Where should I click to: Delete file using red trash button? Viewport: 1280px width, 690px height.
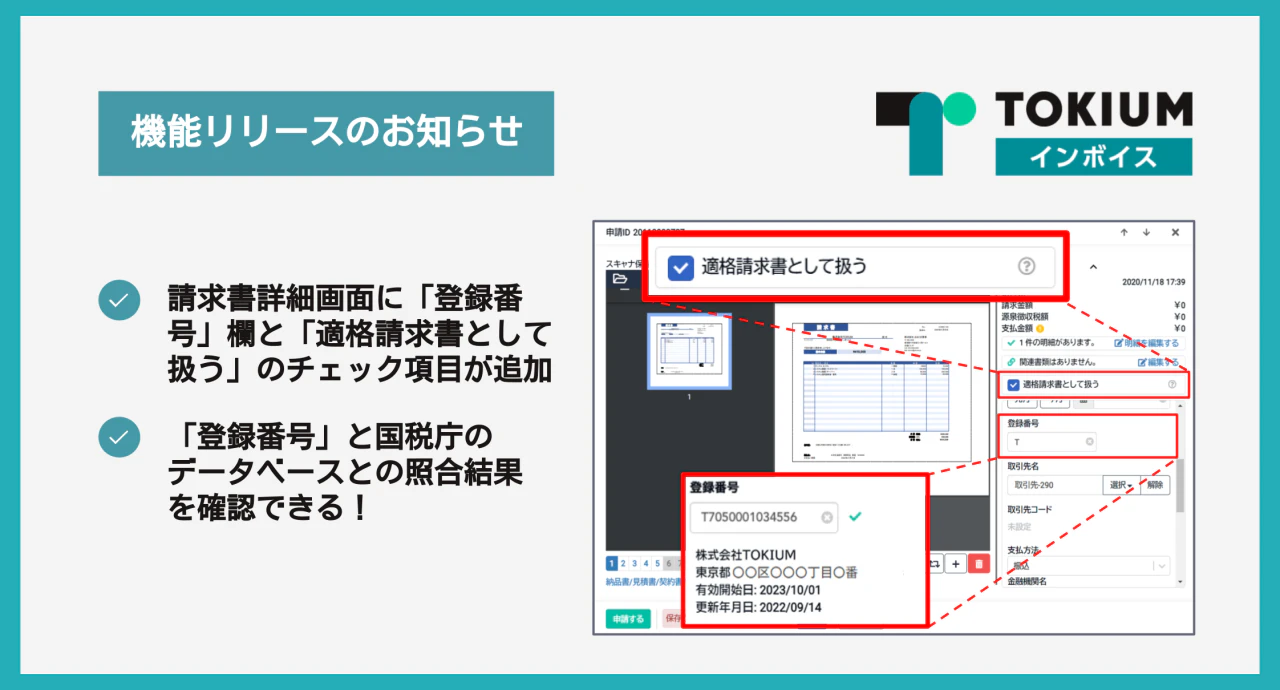[x=979, y=564]
